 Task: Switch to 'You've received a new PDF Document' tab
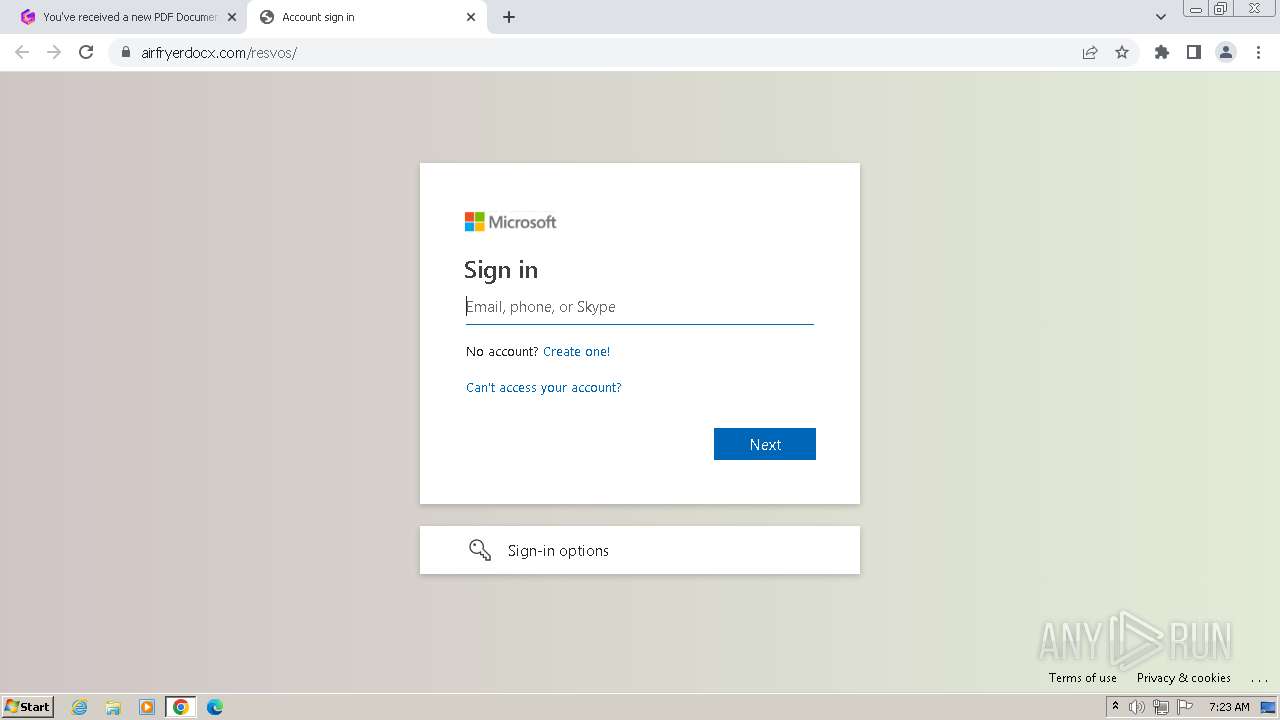(x=129, y=17)
